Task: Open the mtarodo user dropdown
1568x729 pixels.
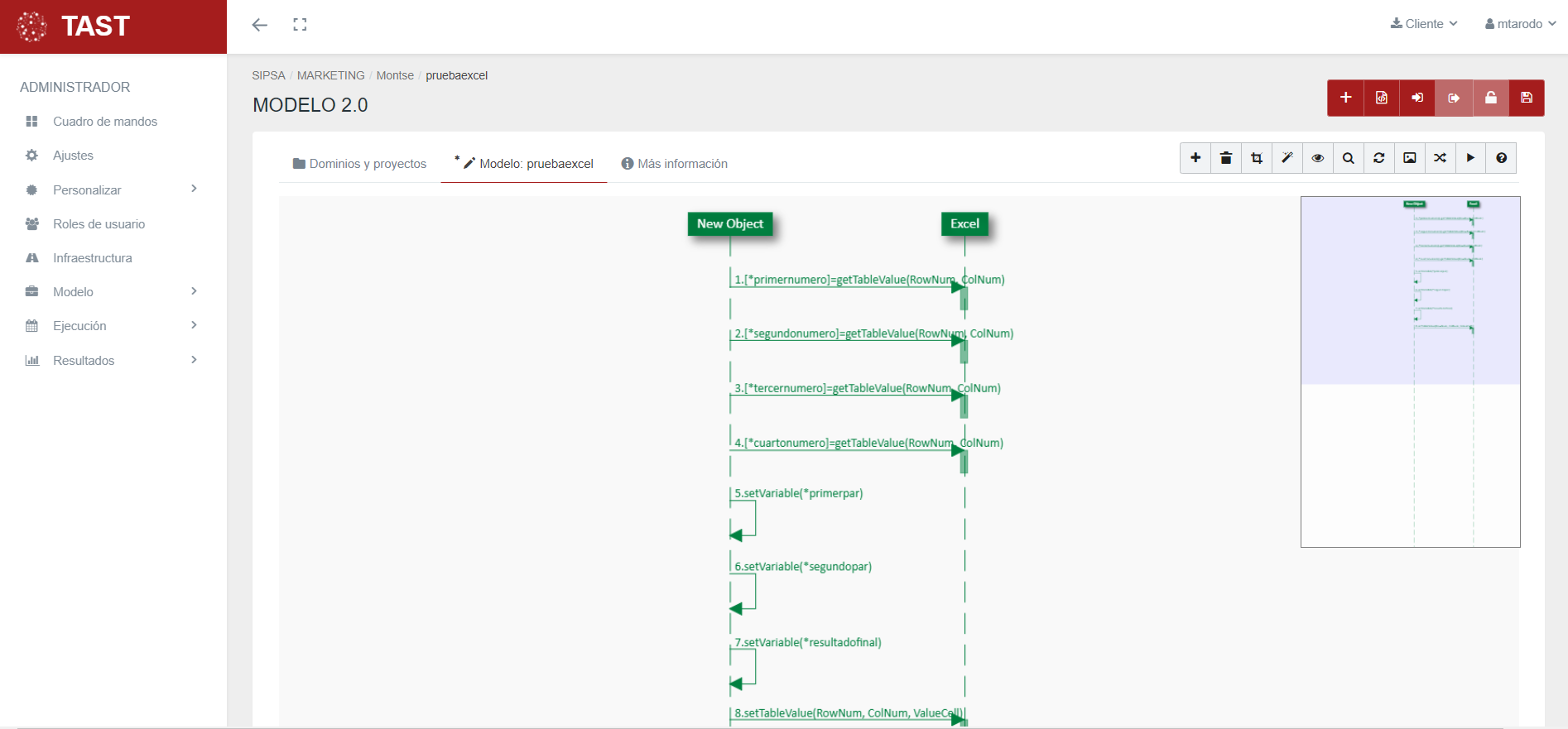Action: coord(1520,24)
